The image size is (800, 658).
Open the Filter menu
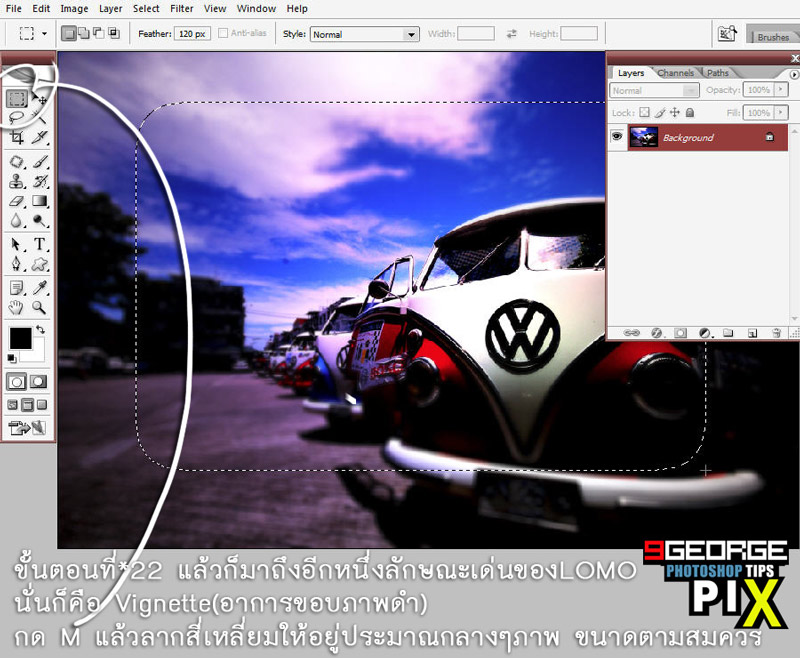coord(182,9)
